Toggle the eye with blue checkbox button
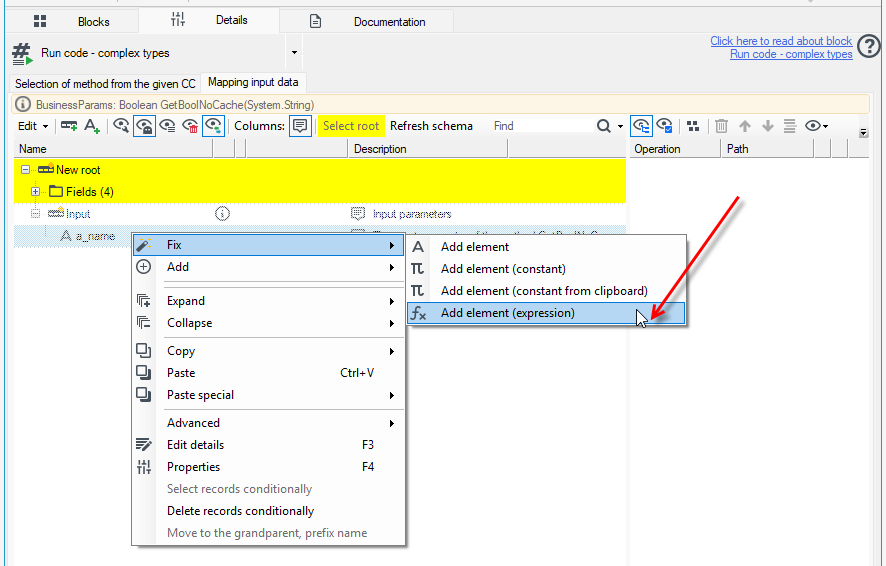The width and height of the screenshot is (886, 566). pyautogui.click(x=664, y=126)
